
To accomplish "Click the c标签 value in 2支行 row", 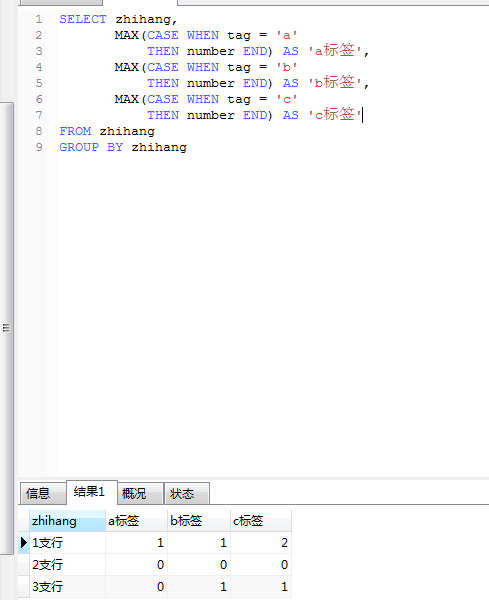I will click(x=261, y=564).
